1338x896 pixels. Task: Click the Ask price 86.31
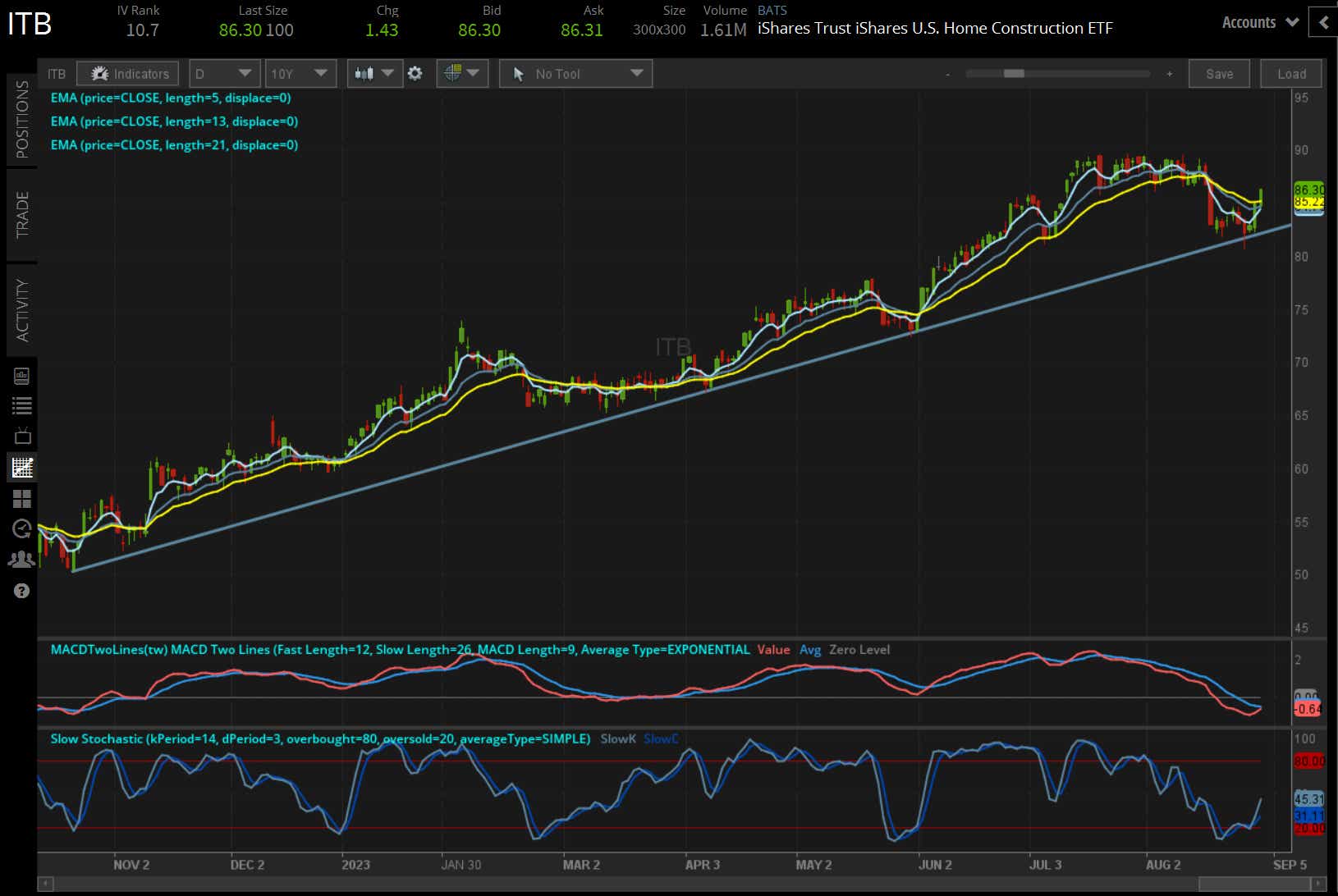pyautogui.click(x=582, y=30)
